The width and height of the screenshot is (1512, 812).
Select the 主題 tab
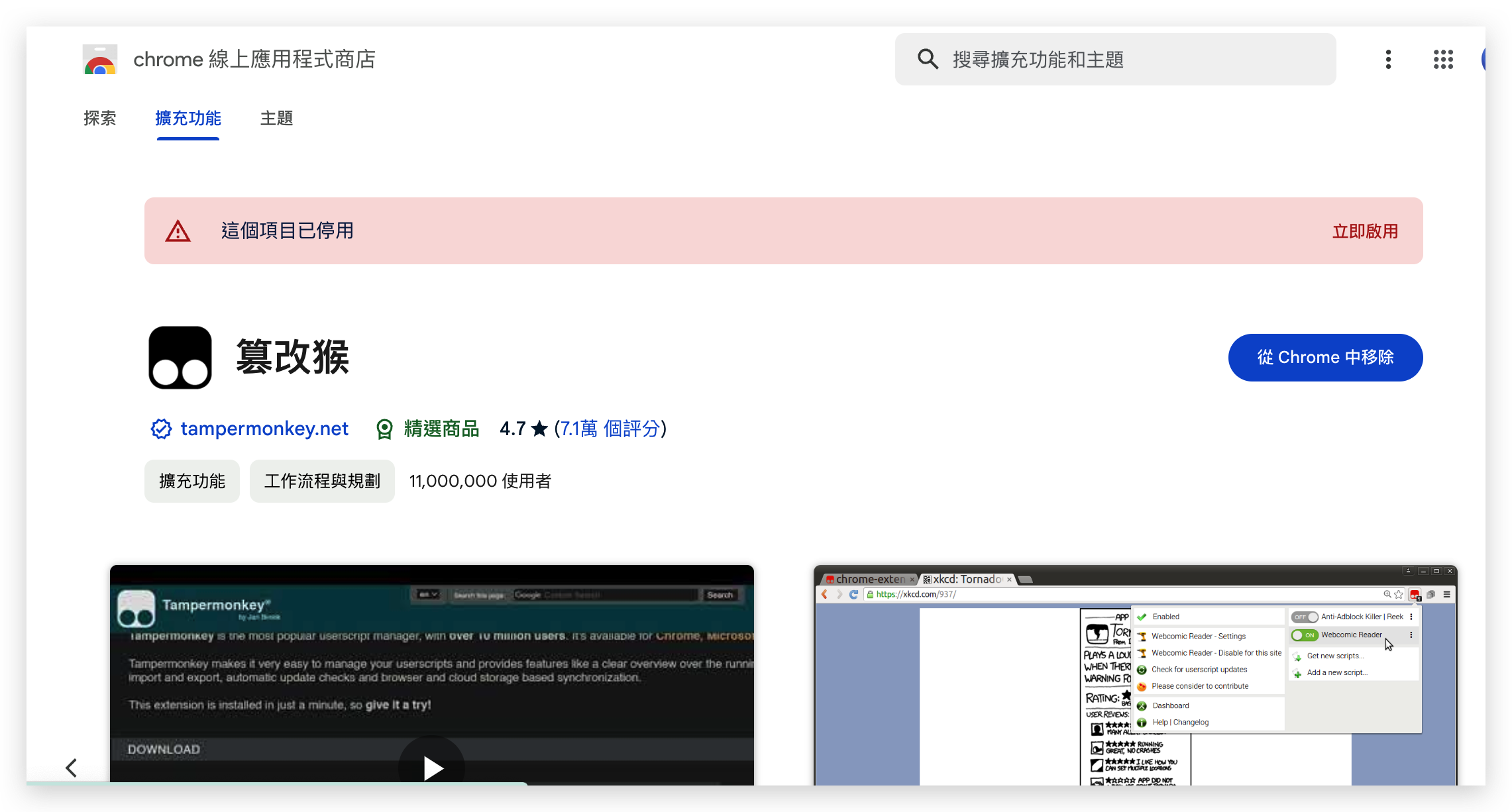click(277, 118)
